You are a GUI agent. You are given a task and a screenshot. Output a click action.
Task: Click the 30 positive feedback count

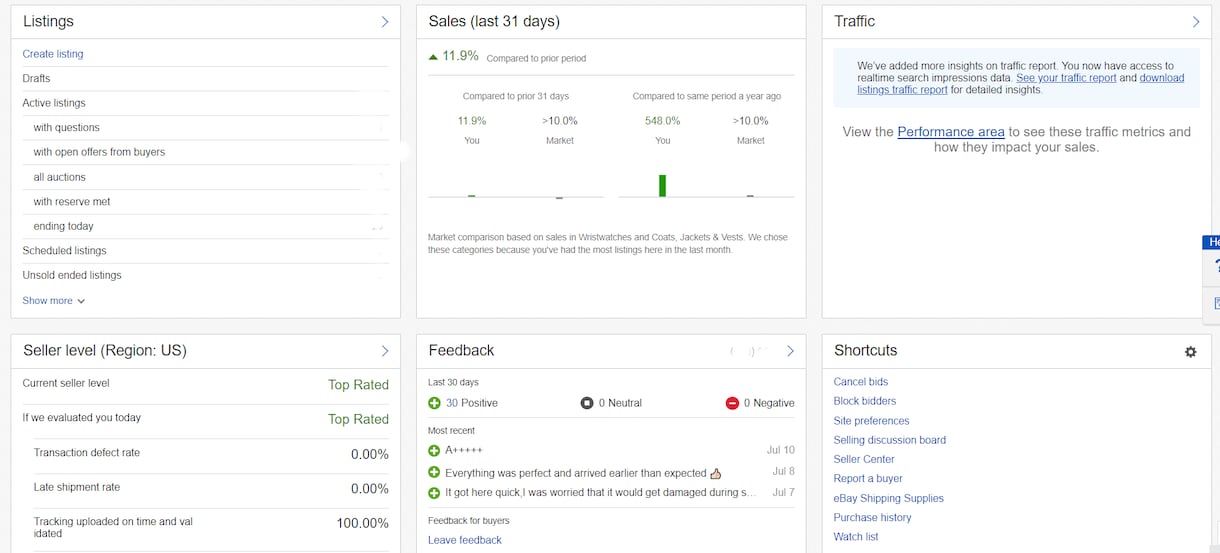point(452,403)
